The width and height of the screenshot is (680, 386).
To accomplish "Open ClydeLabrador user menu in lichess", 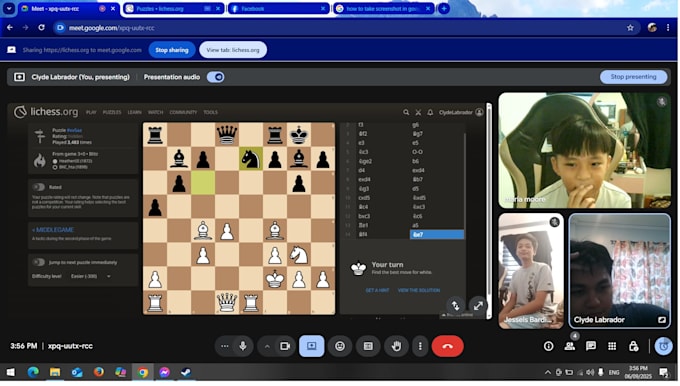I will (x=461, y=112).
